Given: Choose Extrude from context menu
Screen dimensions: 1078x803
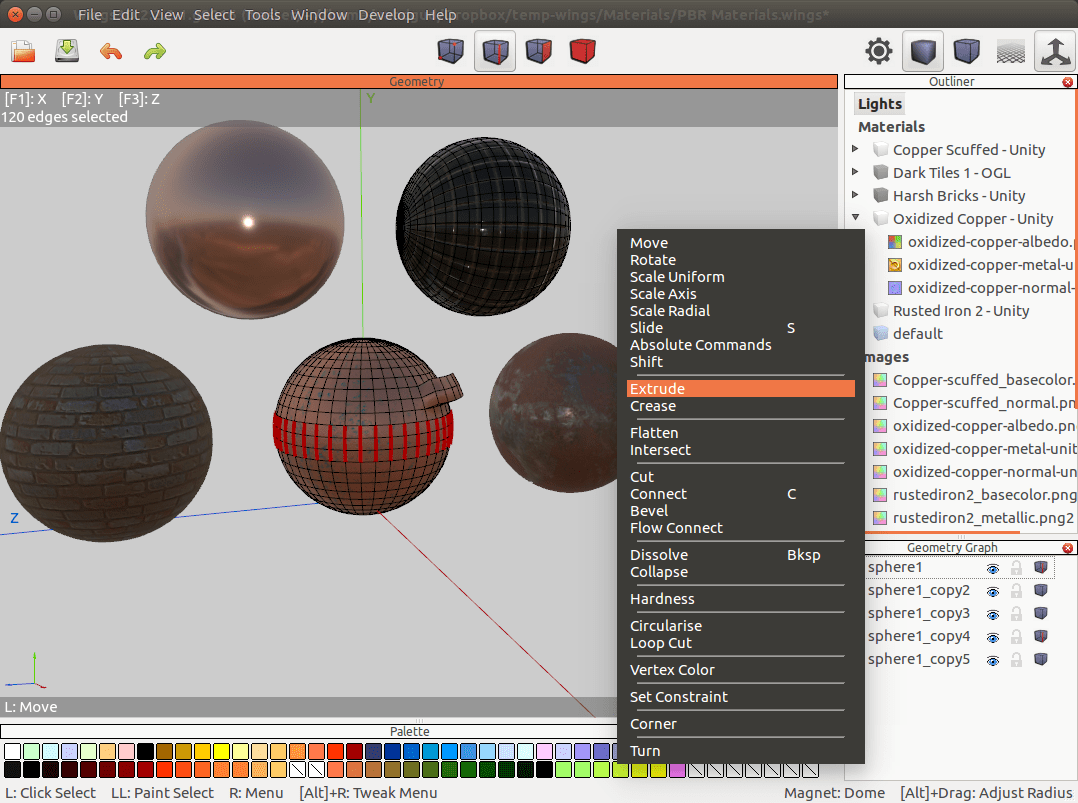Looking at the screenshot, I should tap(740, 388).
